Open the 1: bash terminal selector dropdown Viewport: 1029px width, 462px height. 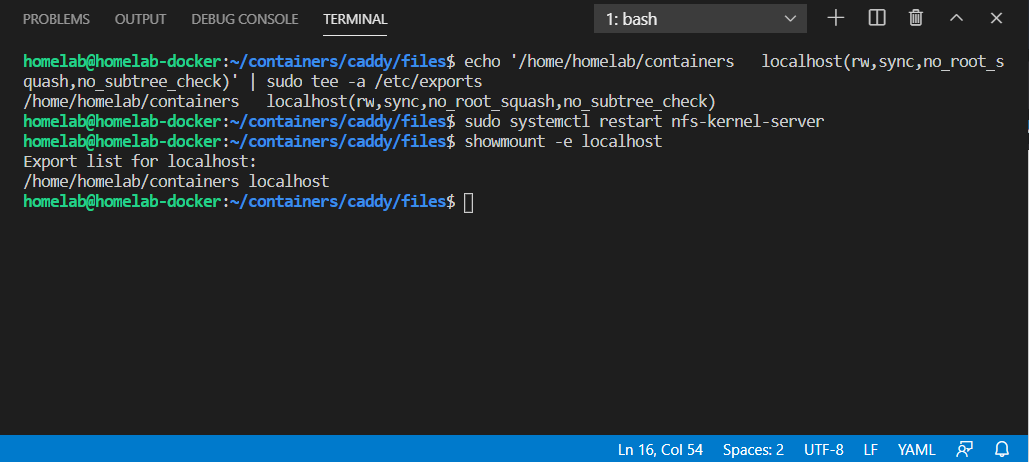pos(700,19)
